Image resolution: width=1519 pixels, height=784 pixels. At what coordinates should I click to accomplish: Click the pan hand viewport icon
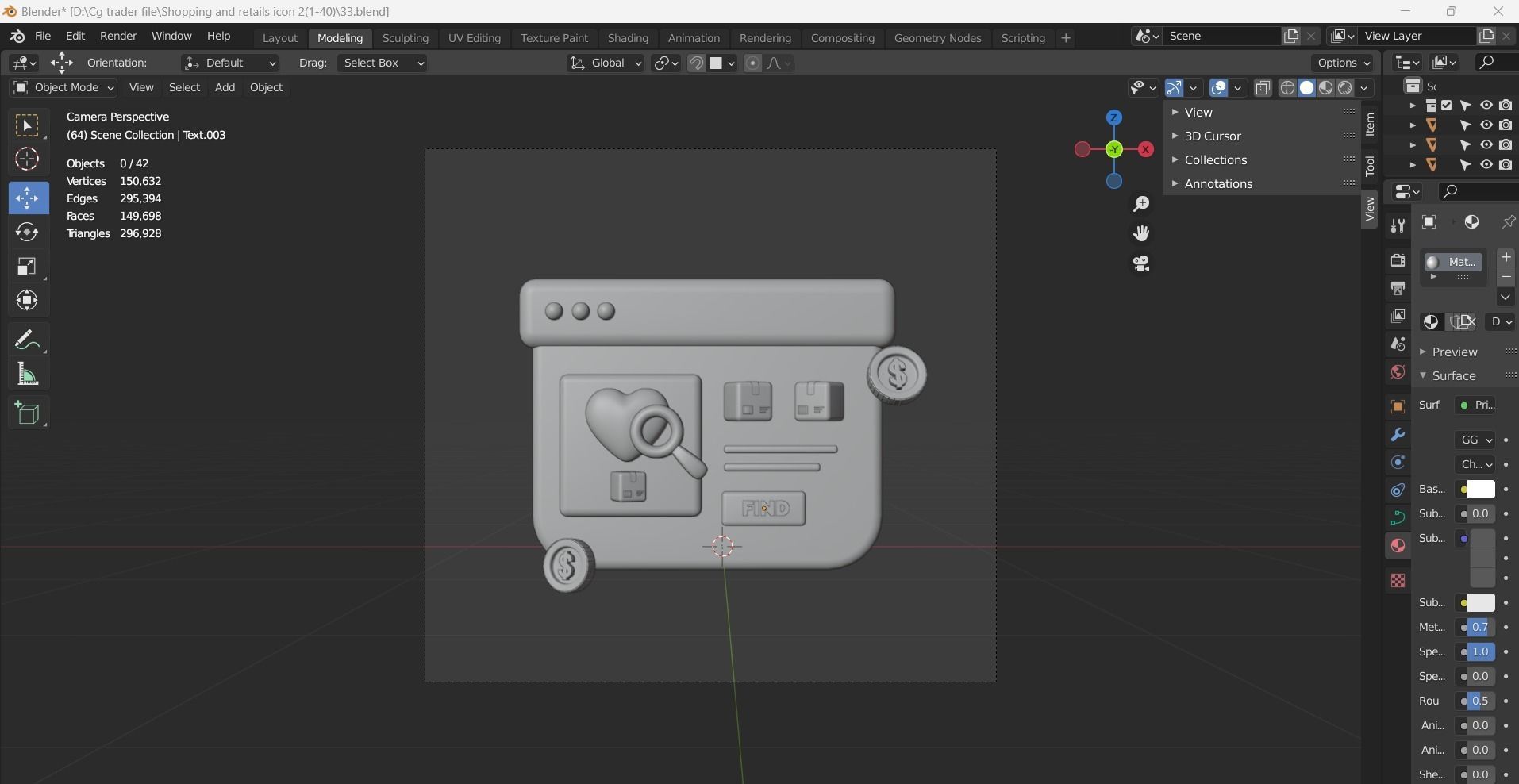tap(1141, 233)
